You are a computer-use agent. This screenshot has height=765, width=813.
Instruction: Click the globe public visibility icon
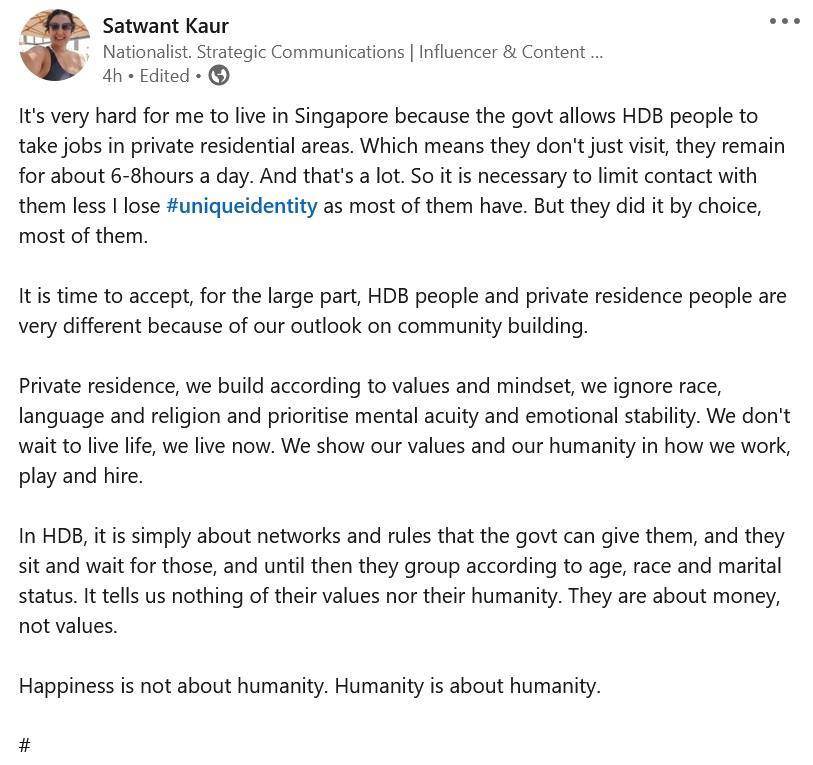tap(219, 76)
